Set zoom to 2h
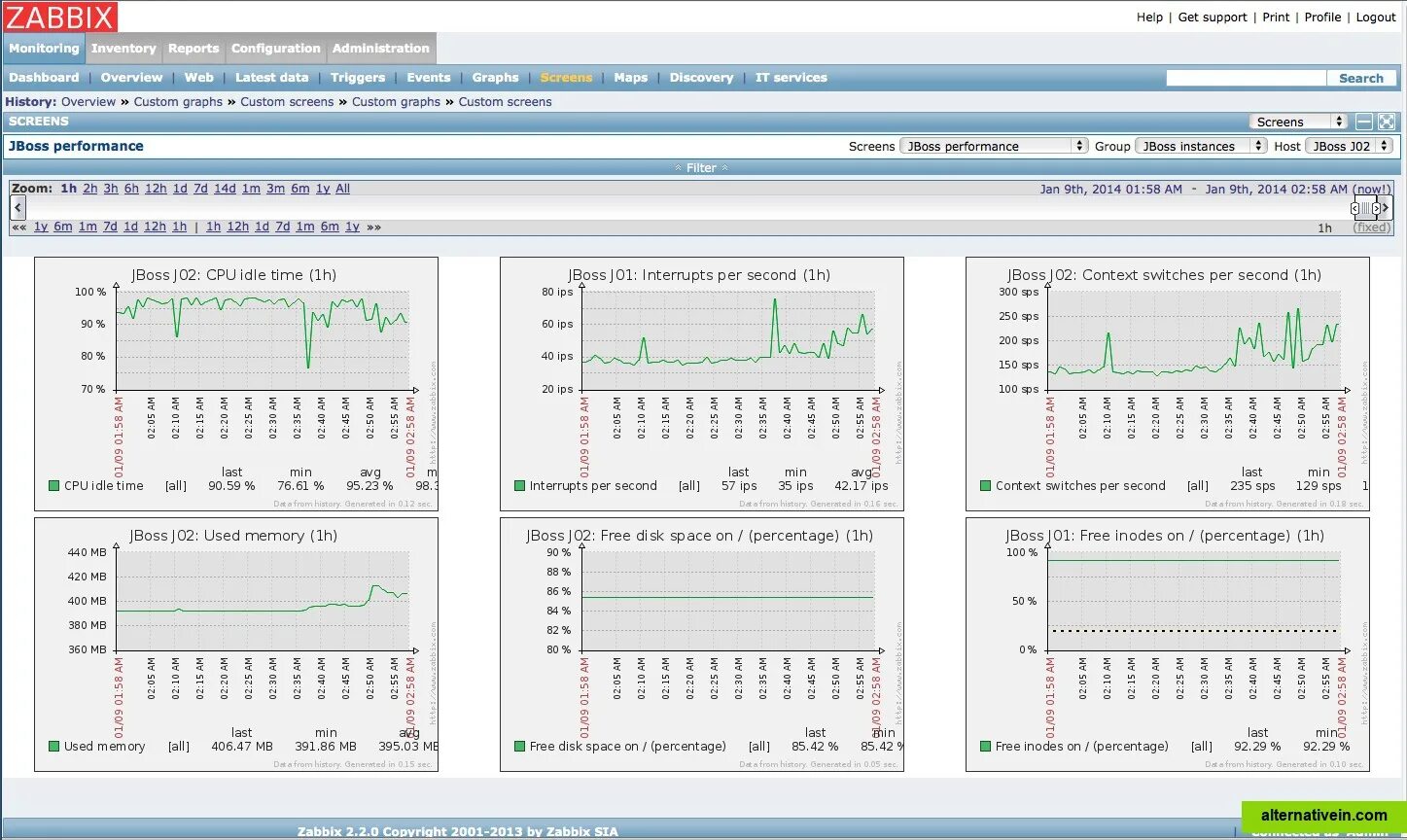The height and width of the screenshot is (840, 1407). pos(89,189)
